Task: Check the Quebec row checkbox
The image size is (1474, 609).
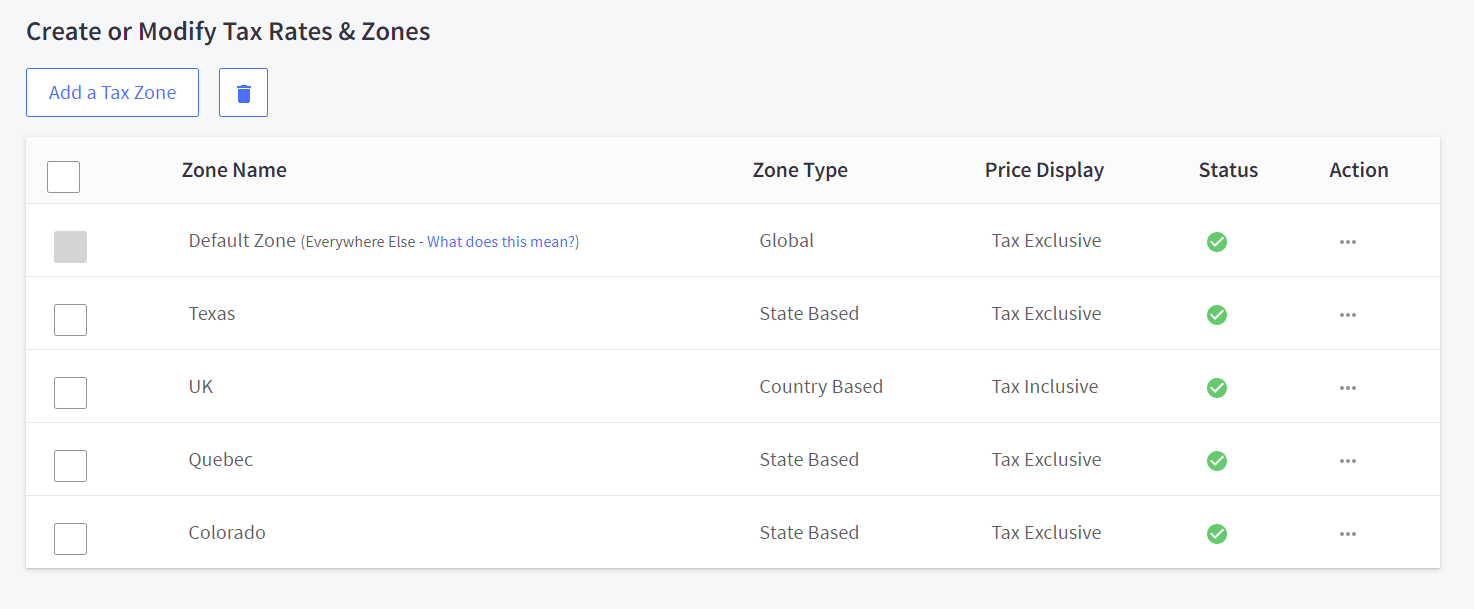Action: 70,465
